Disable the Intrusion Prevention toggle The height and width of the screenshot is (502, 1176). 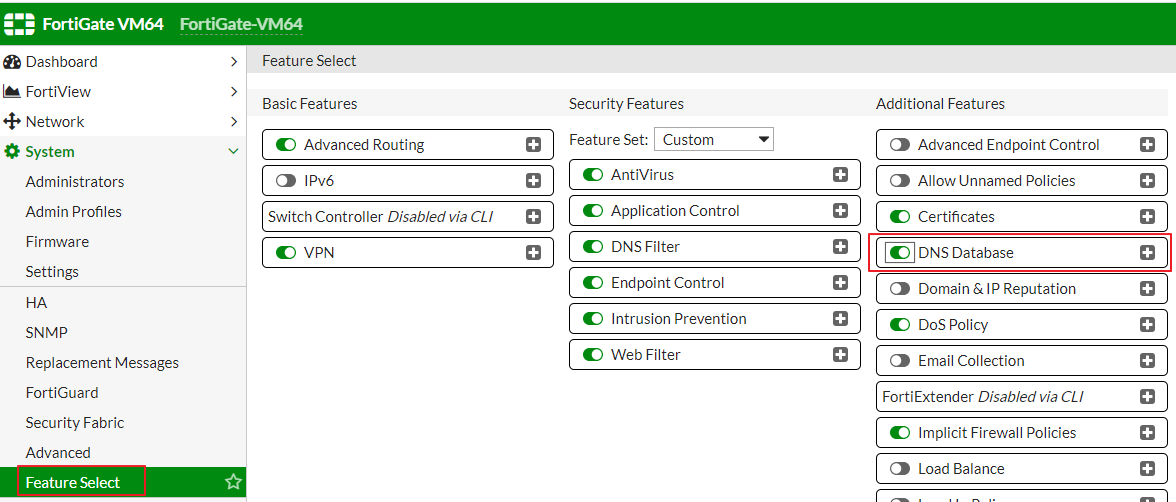point(592,319)
